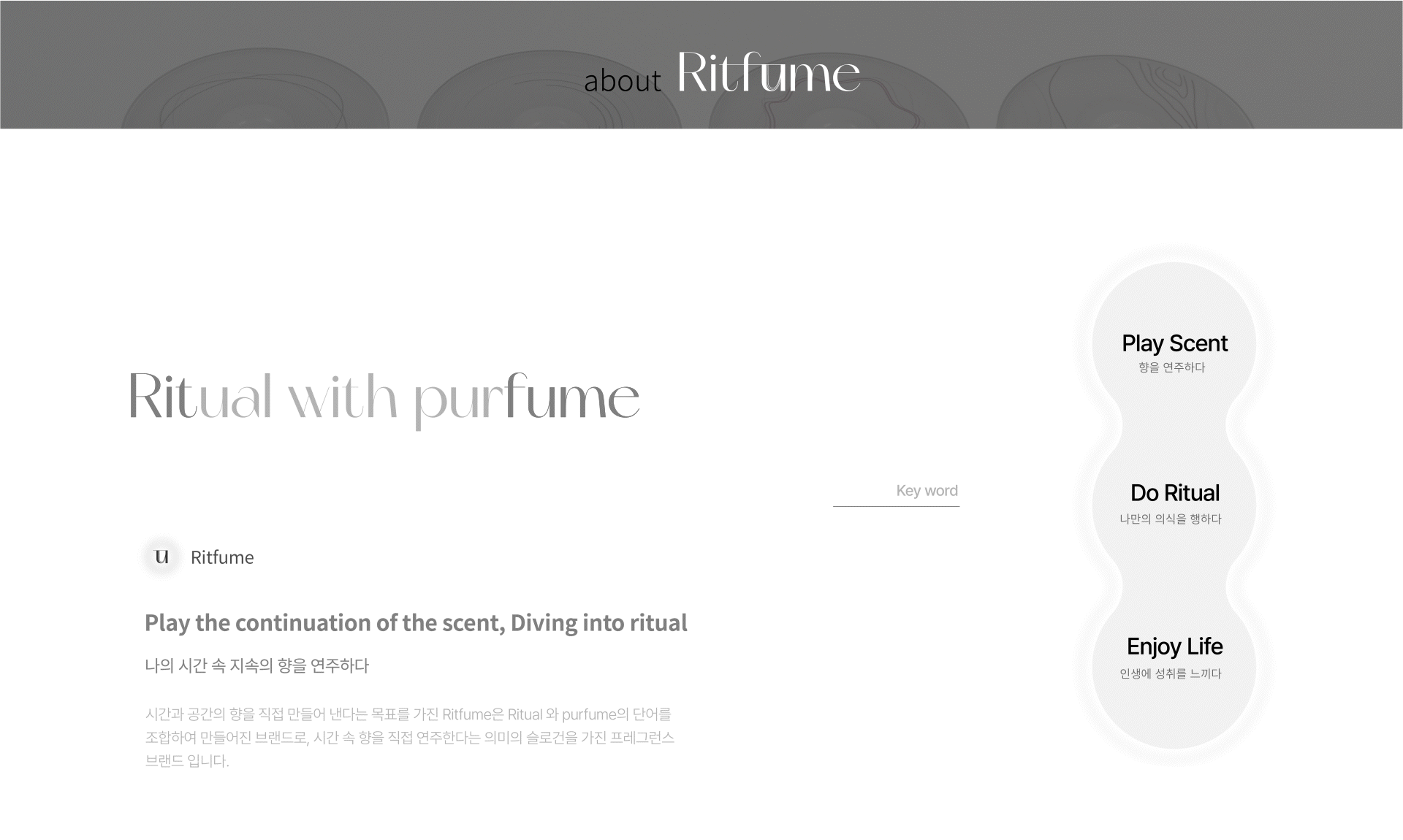
Task: Click the round 'u' Ritfume logo icon
Action: point(162,557)
